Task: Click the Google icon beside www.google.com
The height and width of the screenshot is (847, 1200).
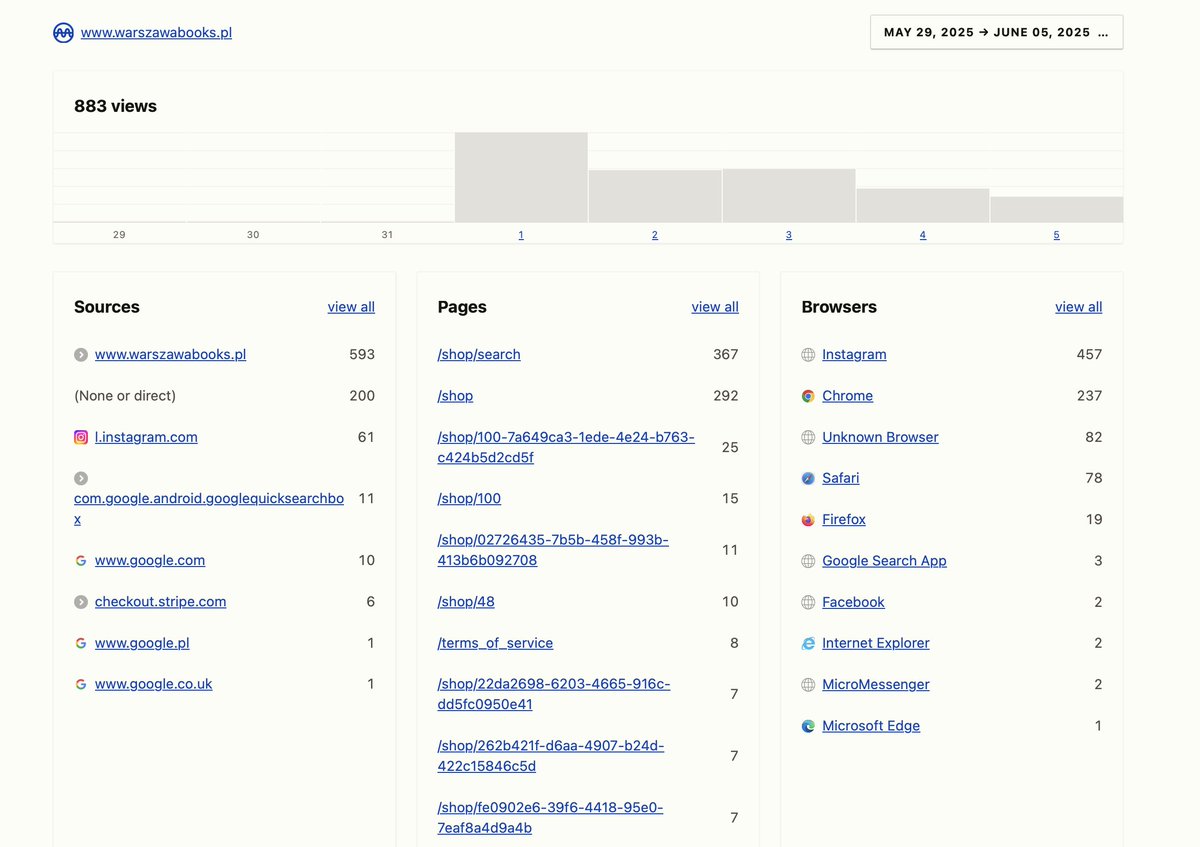Action: (80, 560)
